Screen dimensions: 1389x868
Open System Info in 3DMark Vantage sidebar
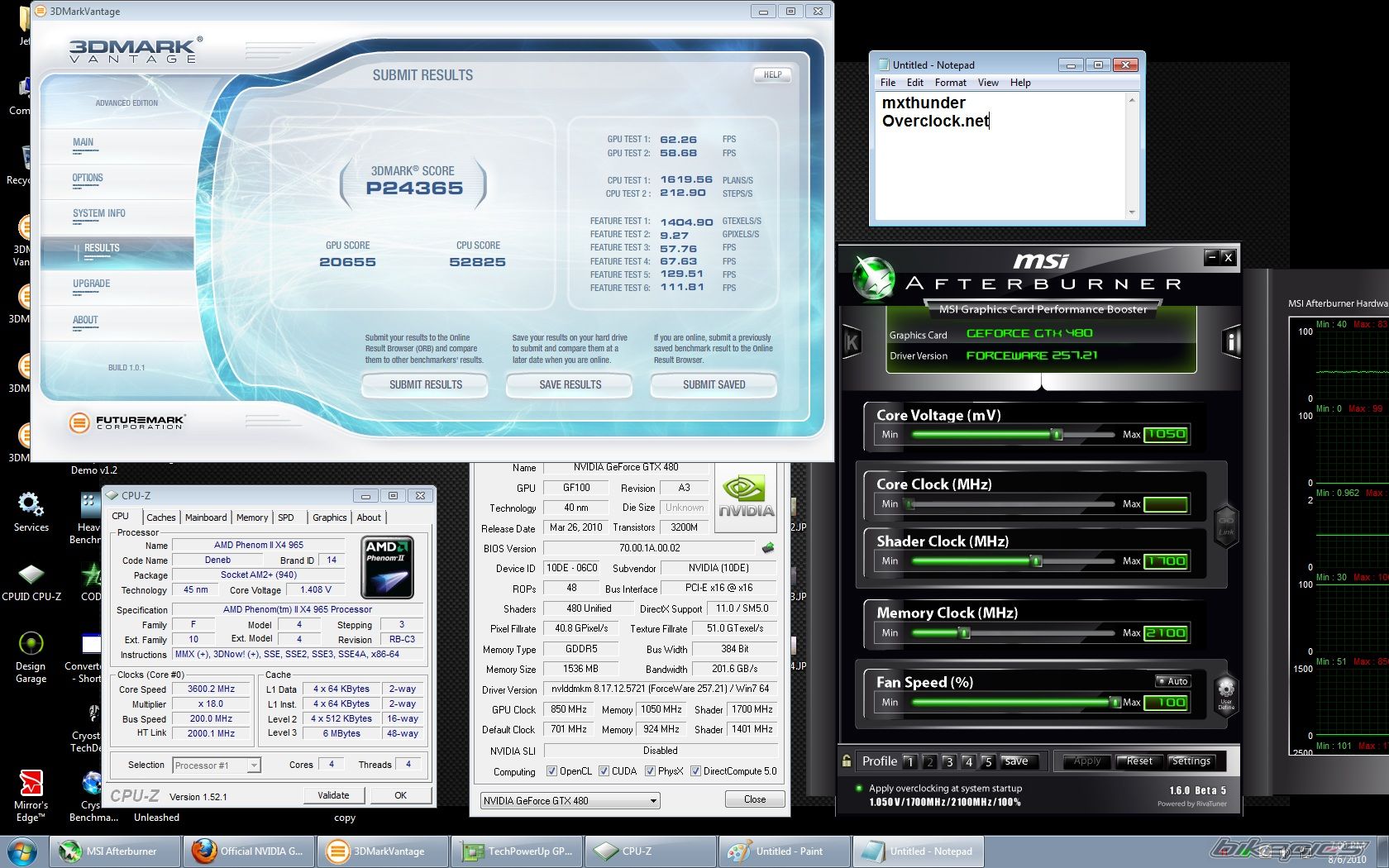pyautogui.click(x=99, y=213)
